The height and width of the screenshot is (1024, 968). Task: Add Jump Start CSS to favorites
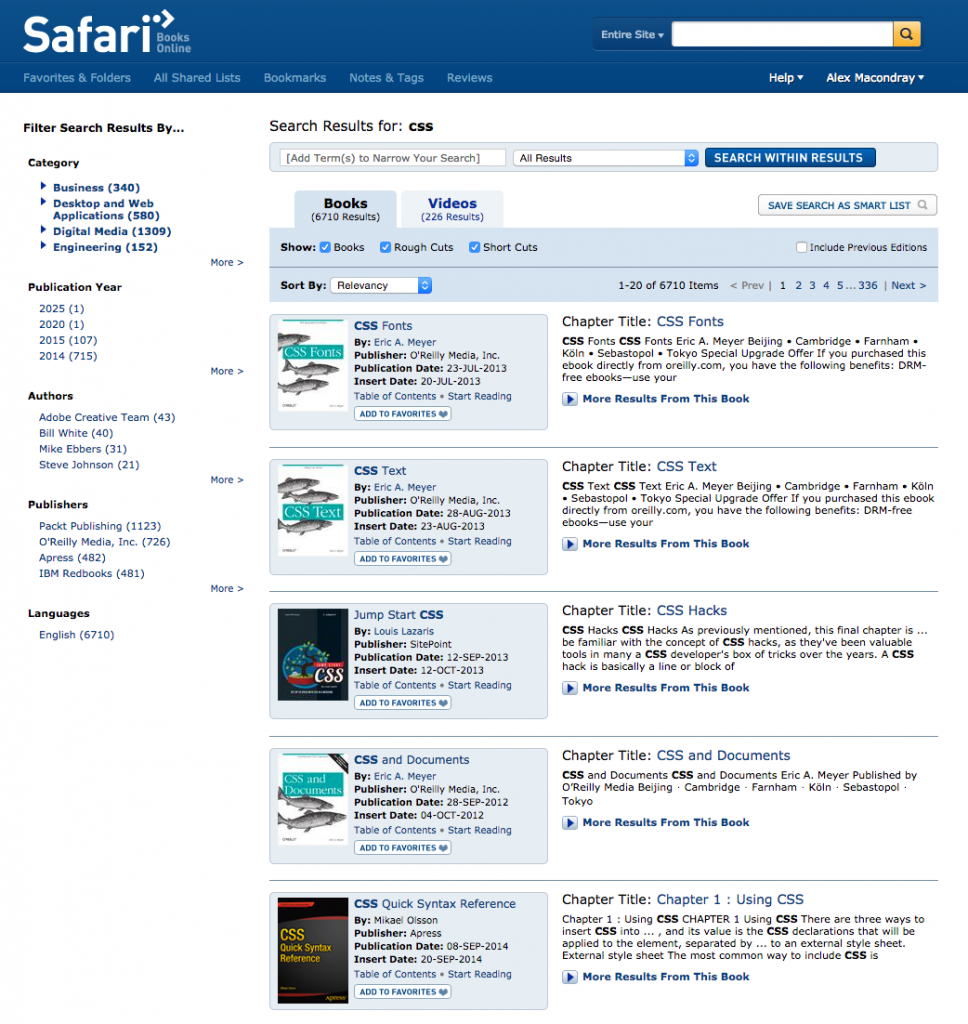[x=402, y=703]
